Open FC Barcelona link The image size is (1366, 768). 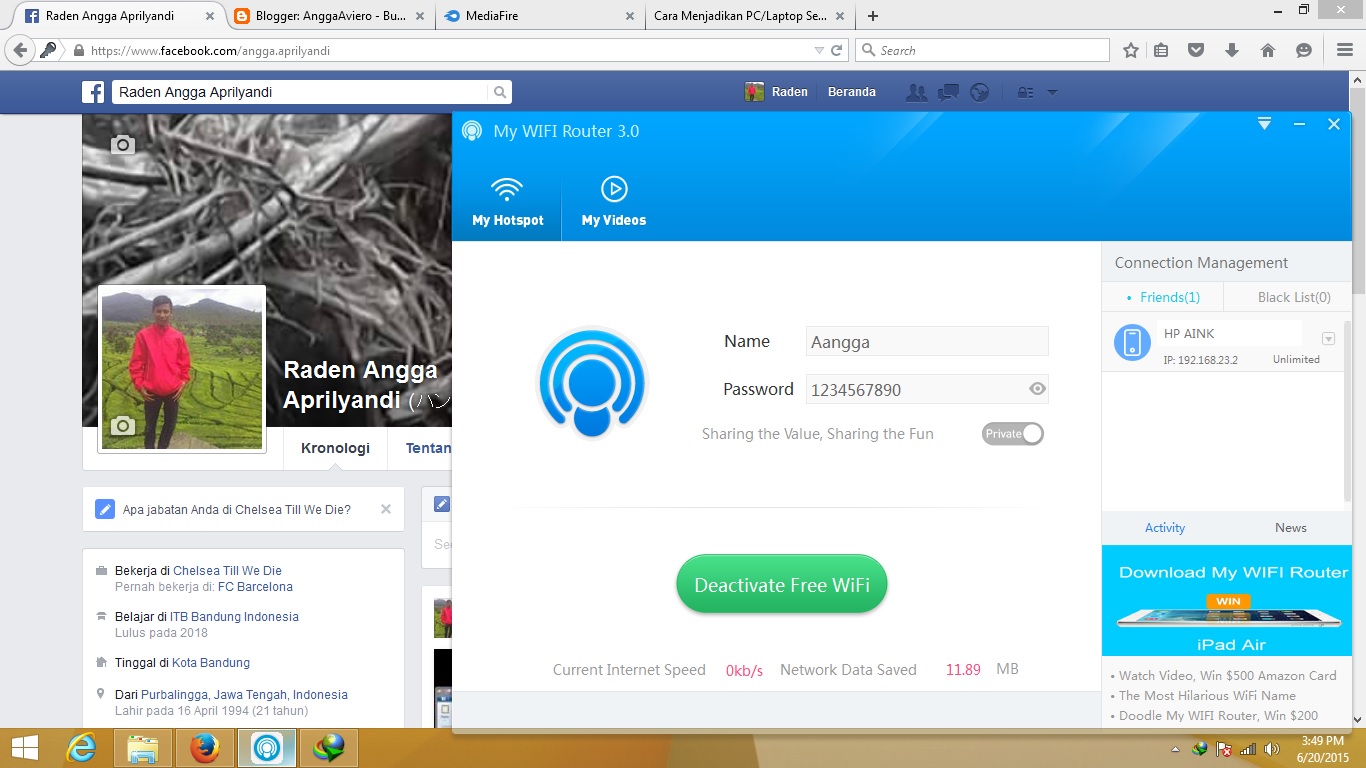tap(255, 586)
